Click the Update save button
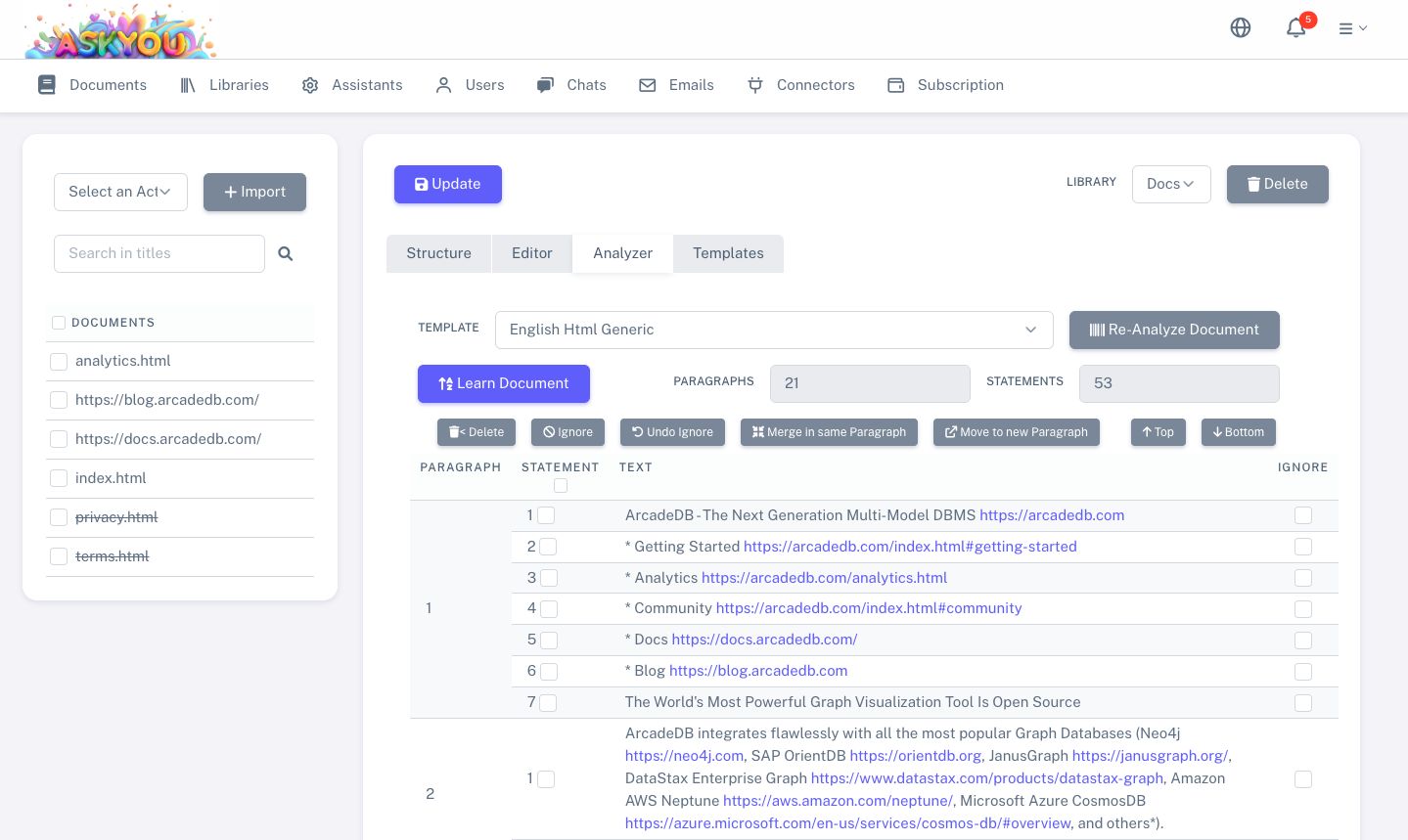 click(x=448, y=184)
